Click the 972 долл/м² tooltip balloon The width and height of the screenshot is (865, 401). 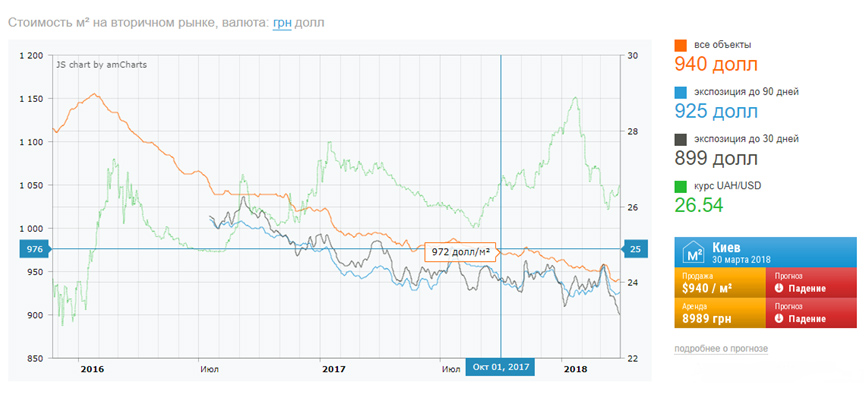pyautogui.click(x=458, y=251)
